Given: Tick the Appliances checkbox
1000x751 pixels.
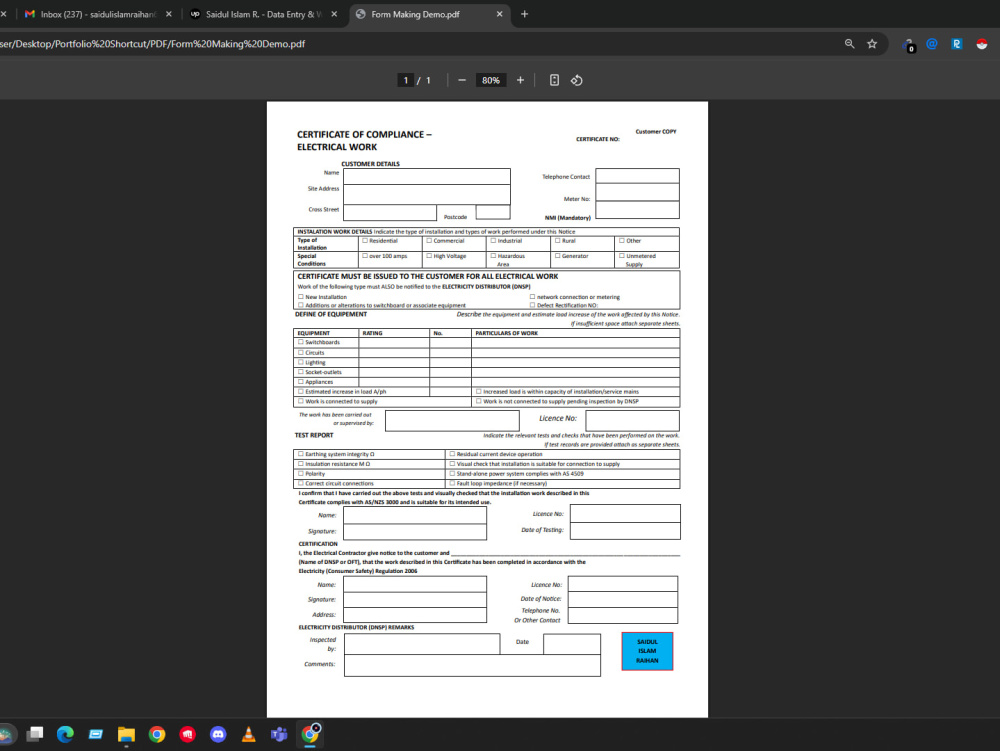Looking at the screenshot, I should coord(301,381).
